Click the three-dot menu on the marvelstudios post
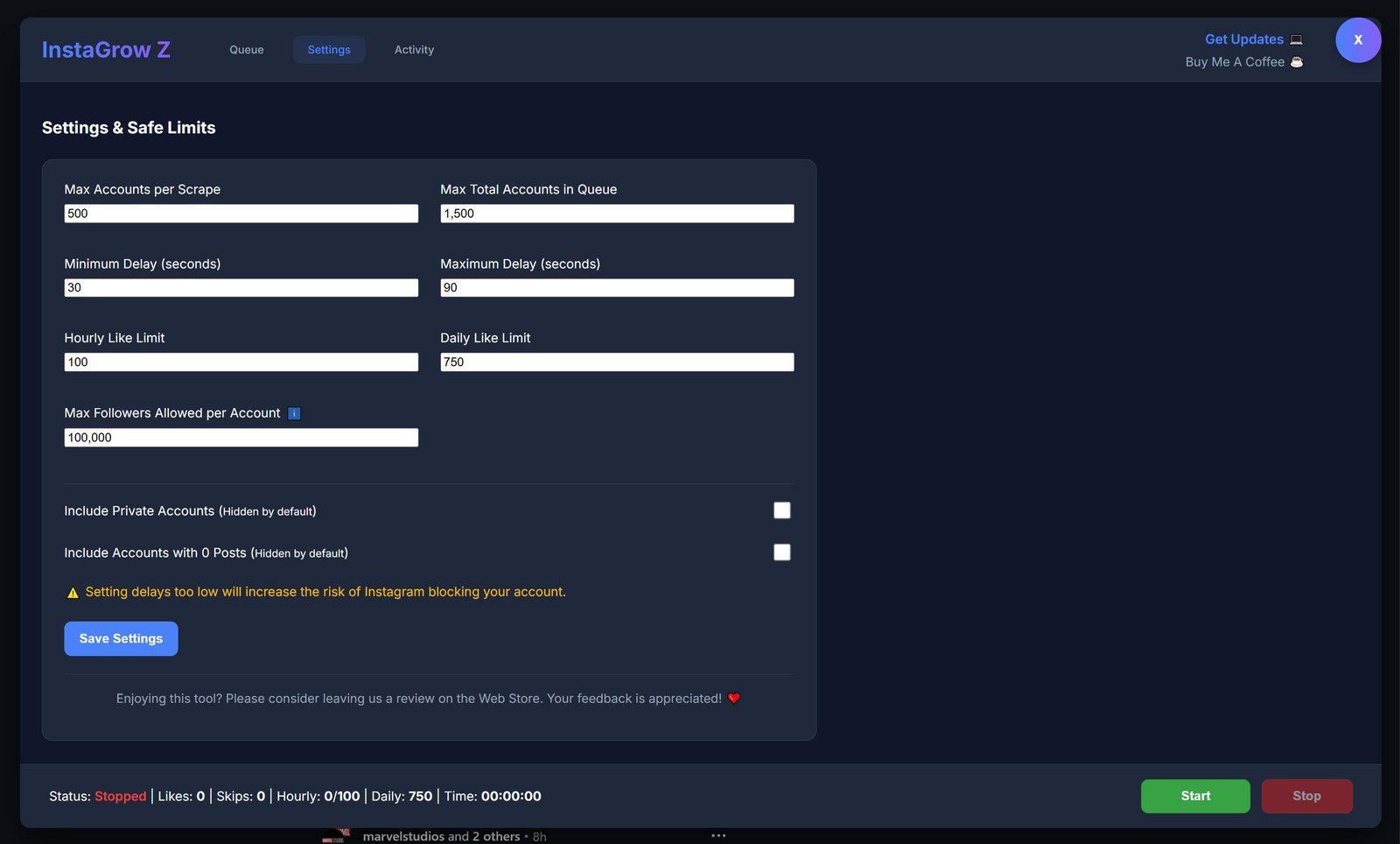Screen dimensions: 1400x844 coord(717,834)
